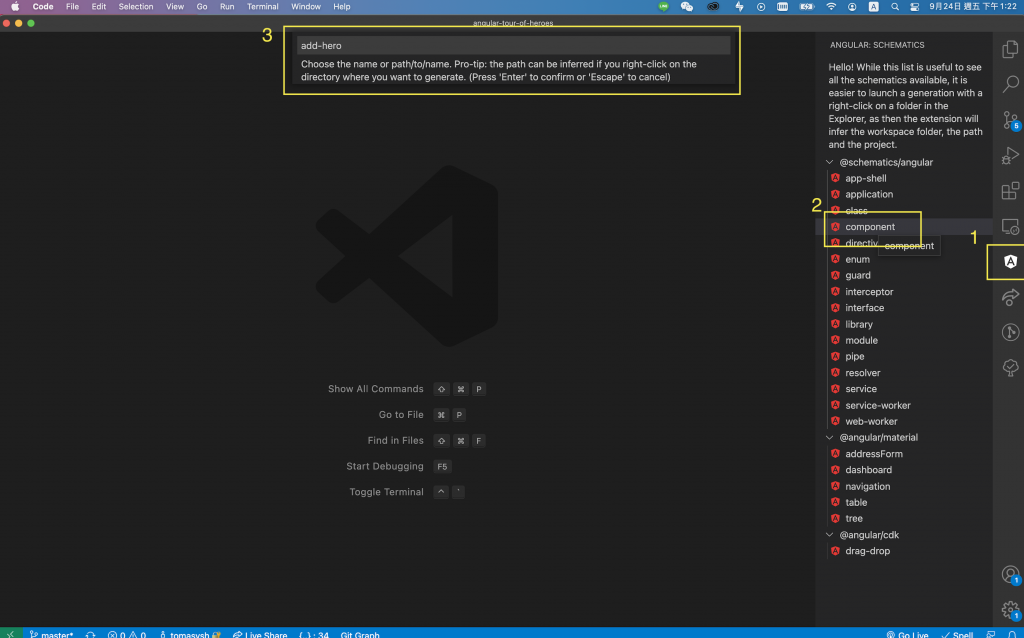Open the battery status menu

(807, 7)
